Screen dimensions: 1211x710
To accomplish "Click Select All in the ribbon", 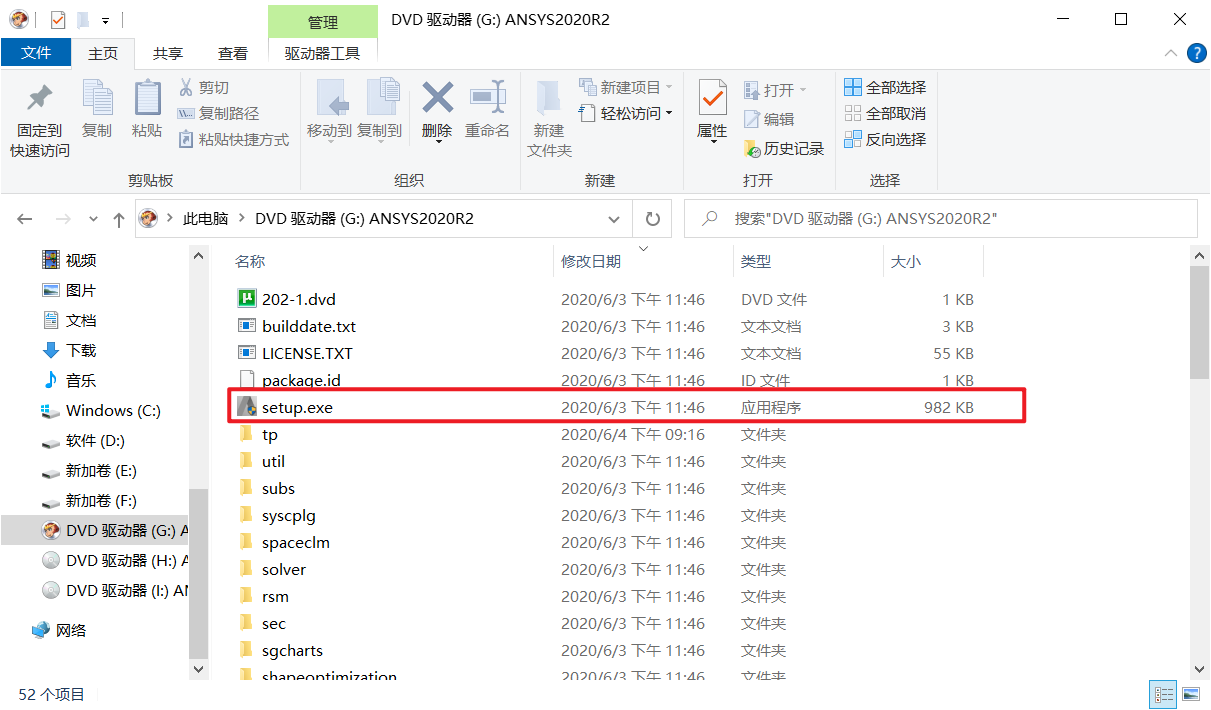I will pyautogui.click(x=885, y=88).
